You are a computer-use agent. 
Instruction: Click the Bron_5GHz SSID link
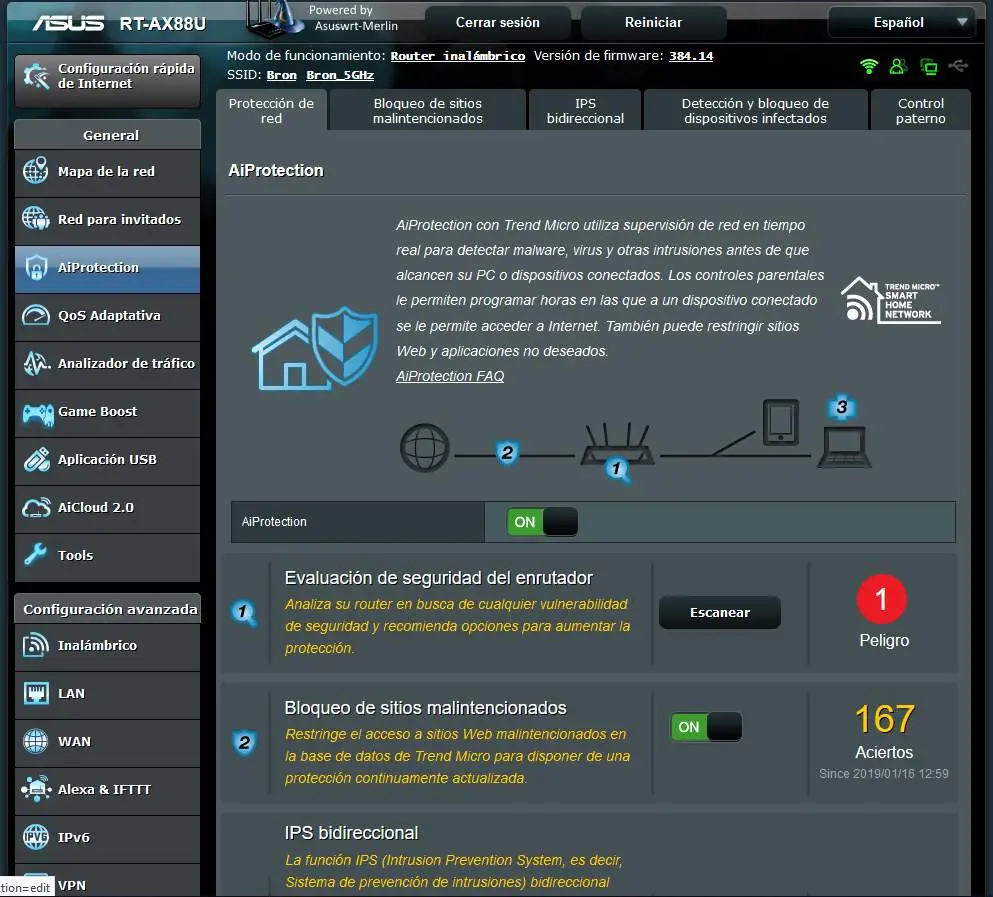[340, 75]
